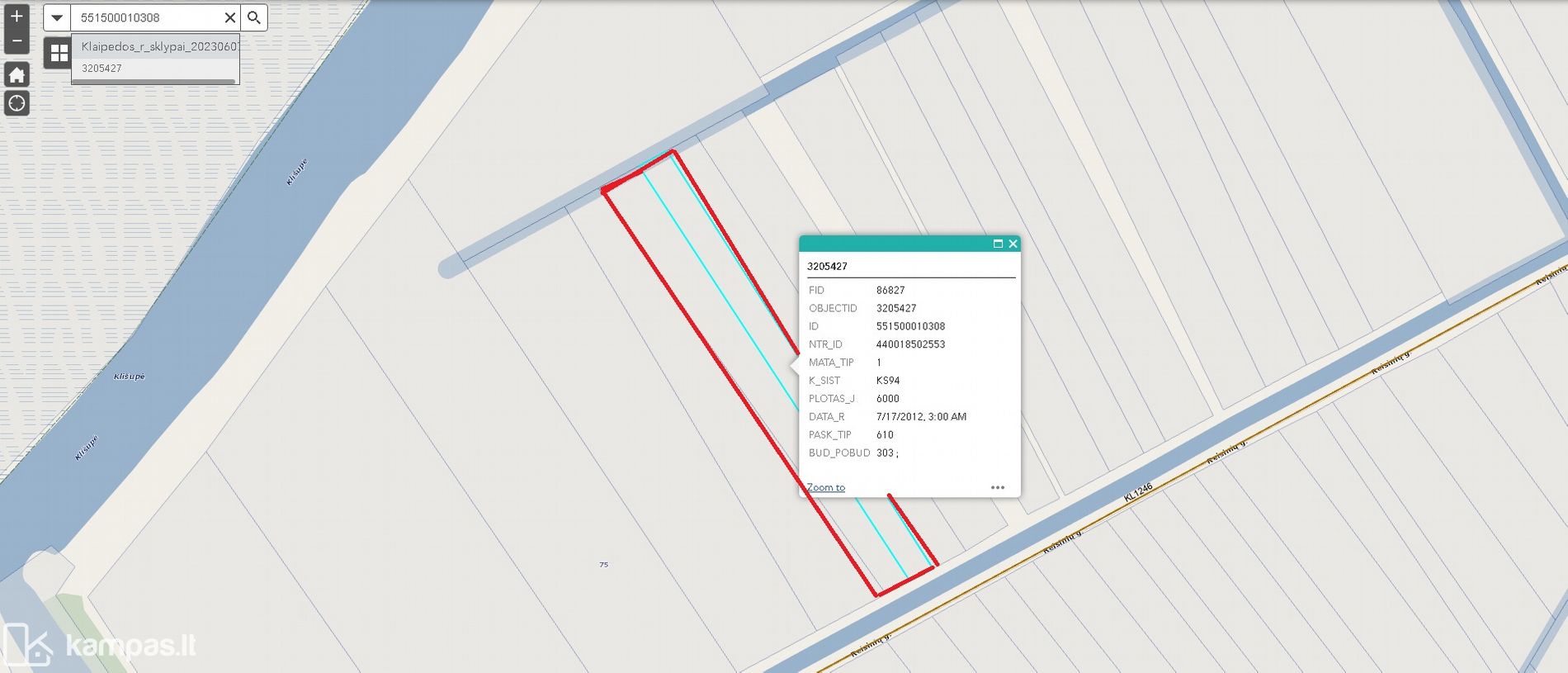Maximize the parcel info popup
Viewport: 1568px width, 673px height.
click(998, 244)
